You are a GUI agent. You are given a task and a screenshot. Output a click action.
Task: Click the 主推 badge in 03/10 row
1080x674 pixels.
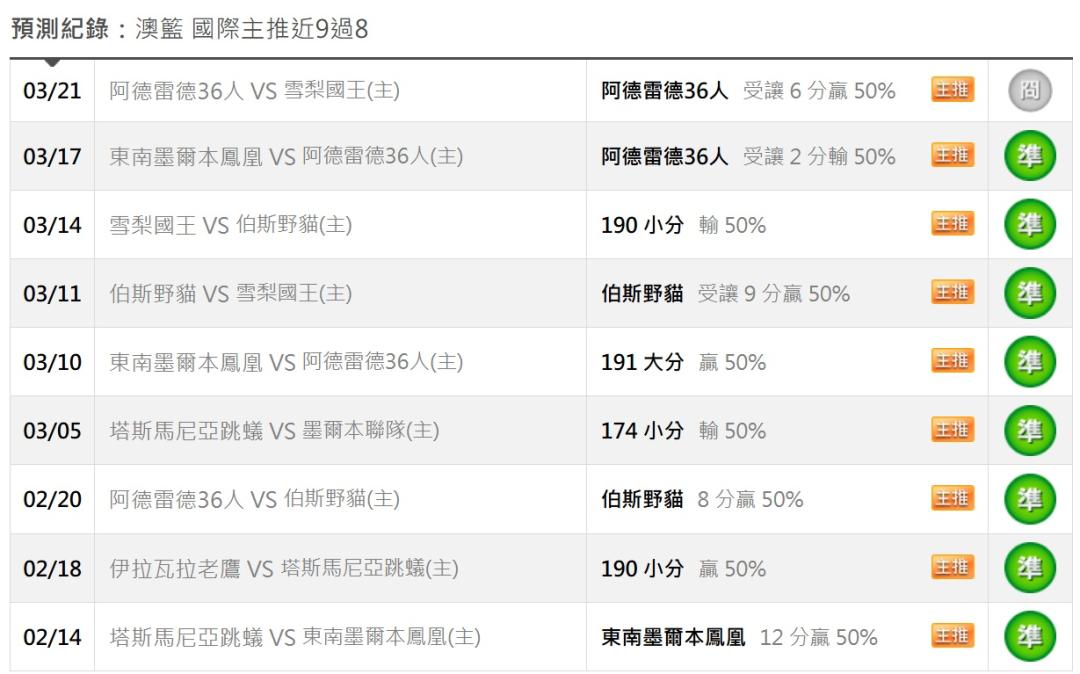tap(952, 361)
